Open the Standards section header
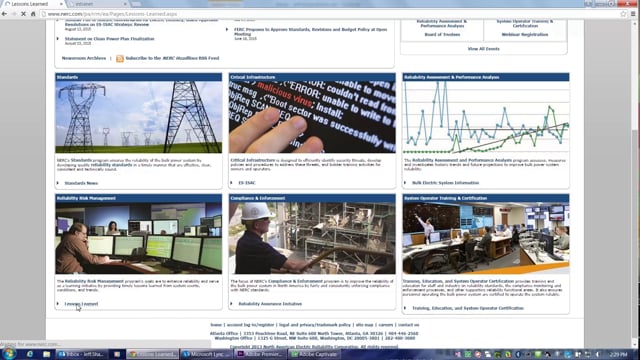This screenshot has height=360, width=640. pos(138,77)
